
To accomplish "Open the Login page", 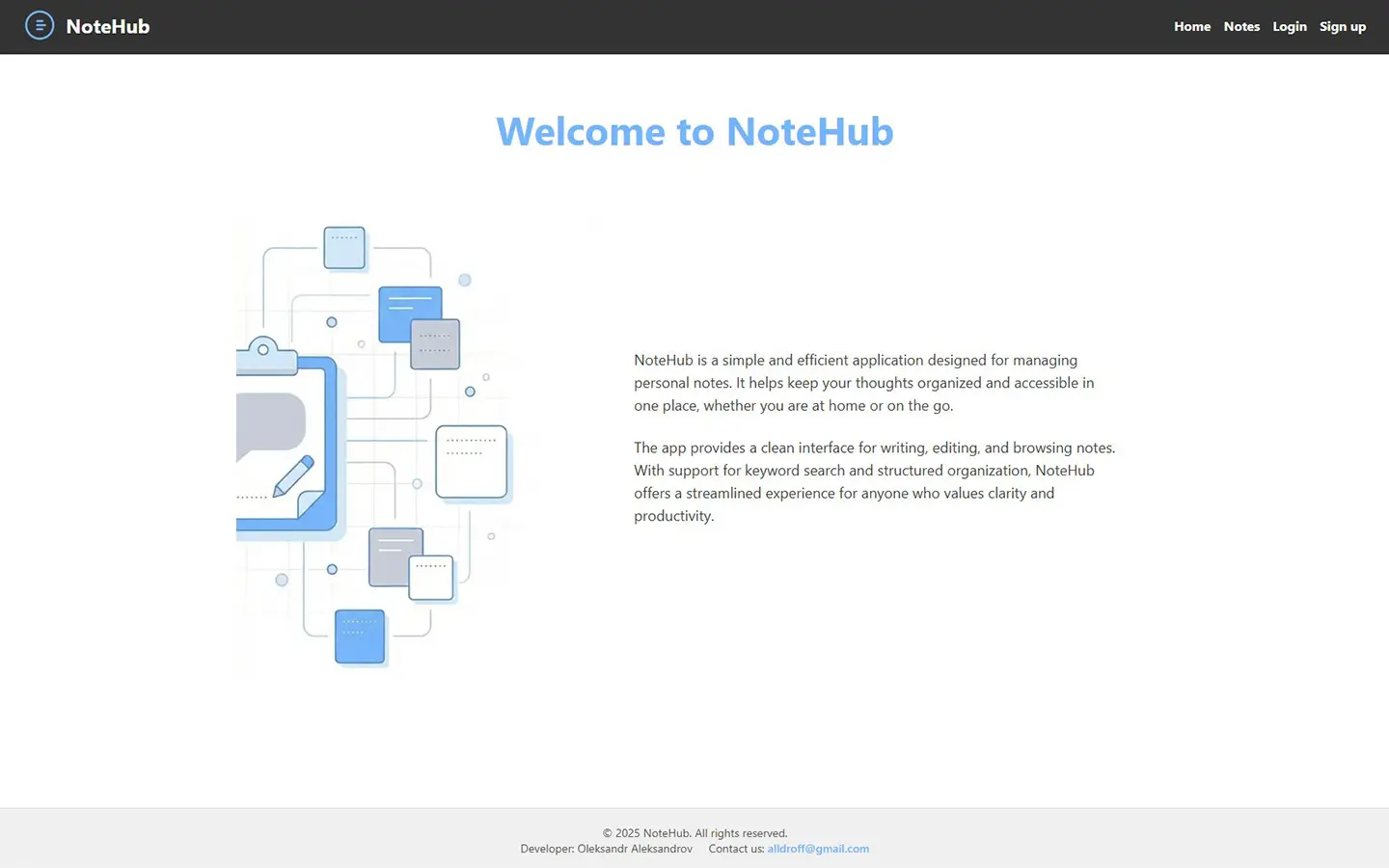I will pyautogui.click(x=1289, y=26).
